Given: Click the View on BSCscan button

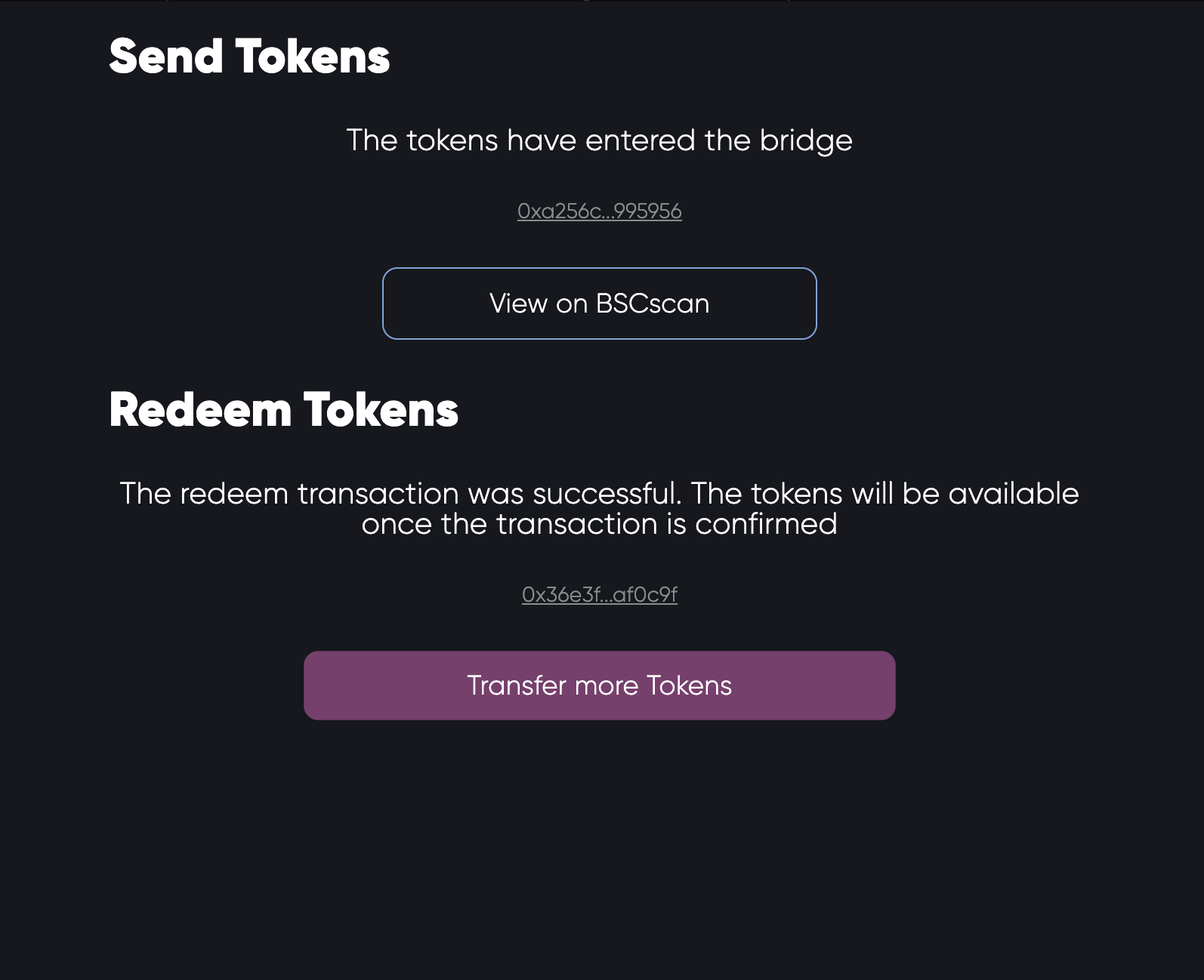Looking at the screenshot, I should tap(599, 304).
